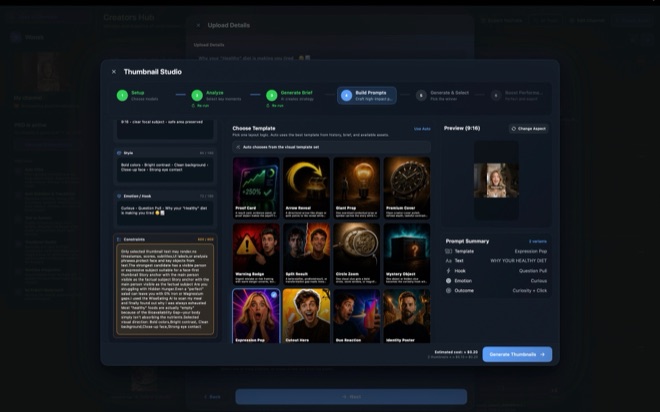Click the Emotion icon in Prompt Summary
Viewport: 660px width, 412px height.
coord(449,281)
